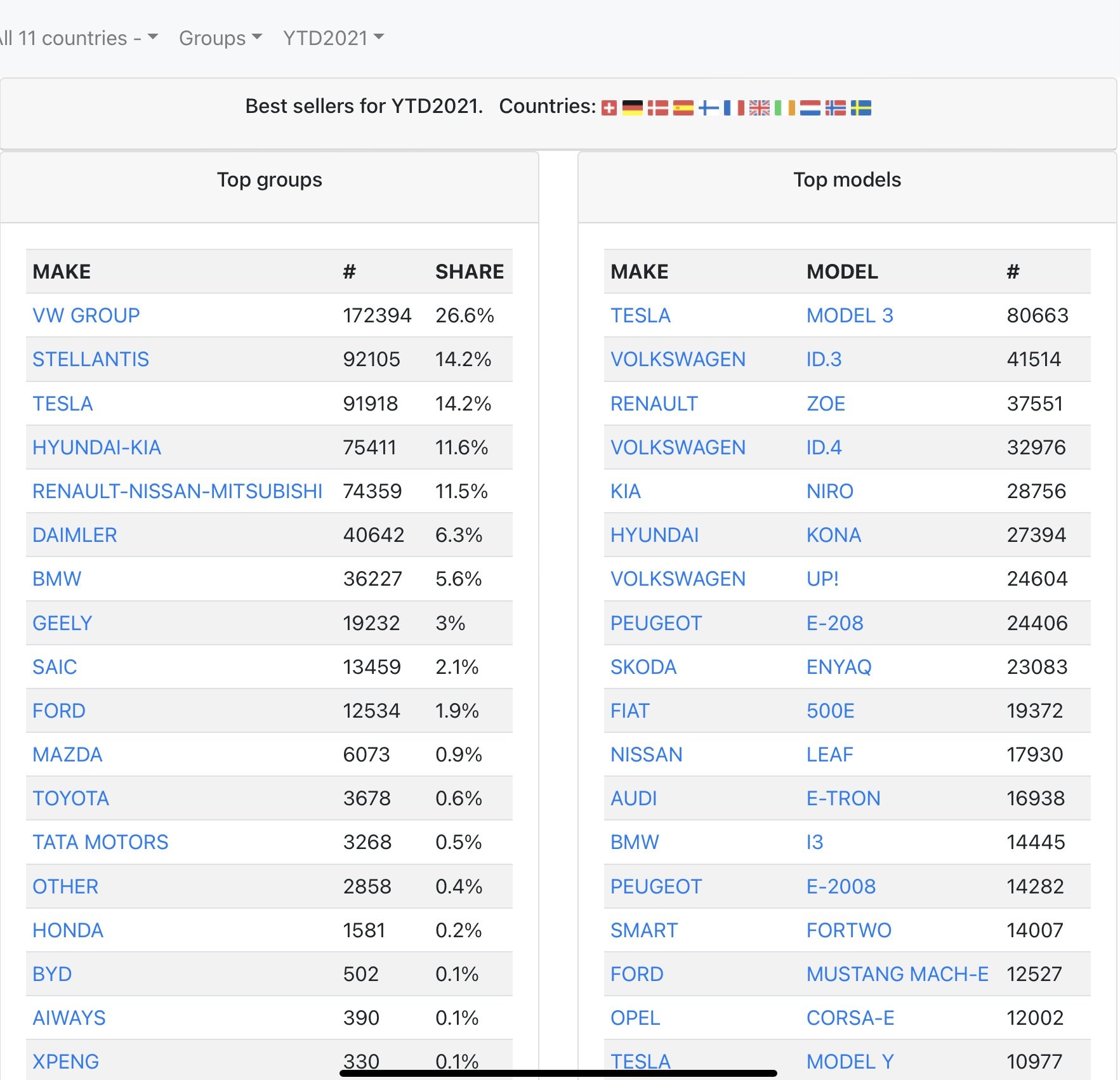Click the Sweden flag icon
Viewport: 1120px width, 1080px height.
tap(860, 108)
